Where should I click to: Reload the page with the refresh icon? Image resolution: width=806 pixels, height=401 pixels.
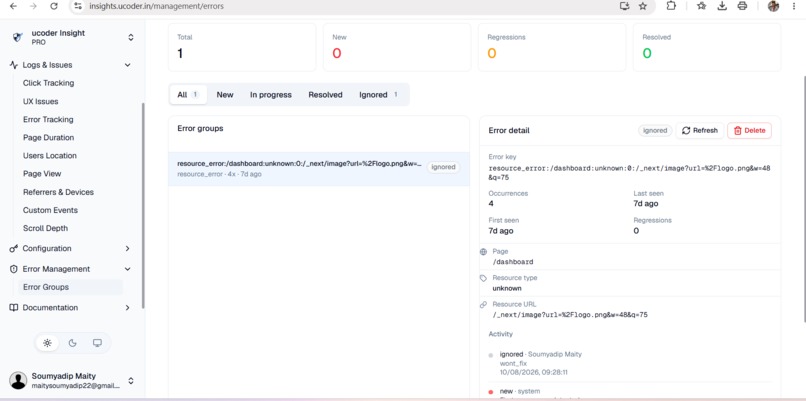pyautogui.click(x=54, y=6)
